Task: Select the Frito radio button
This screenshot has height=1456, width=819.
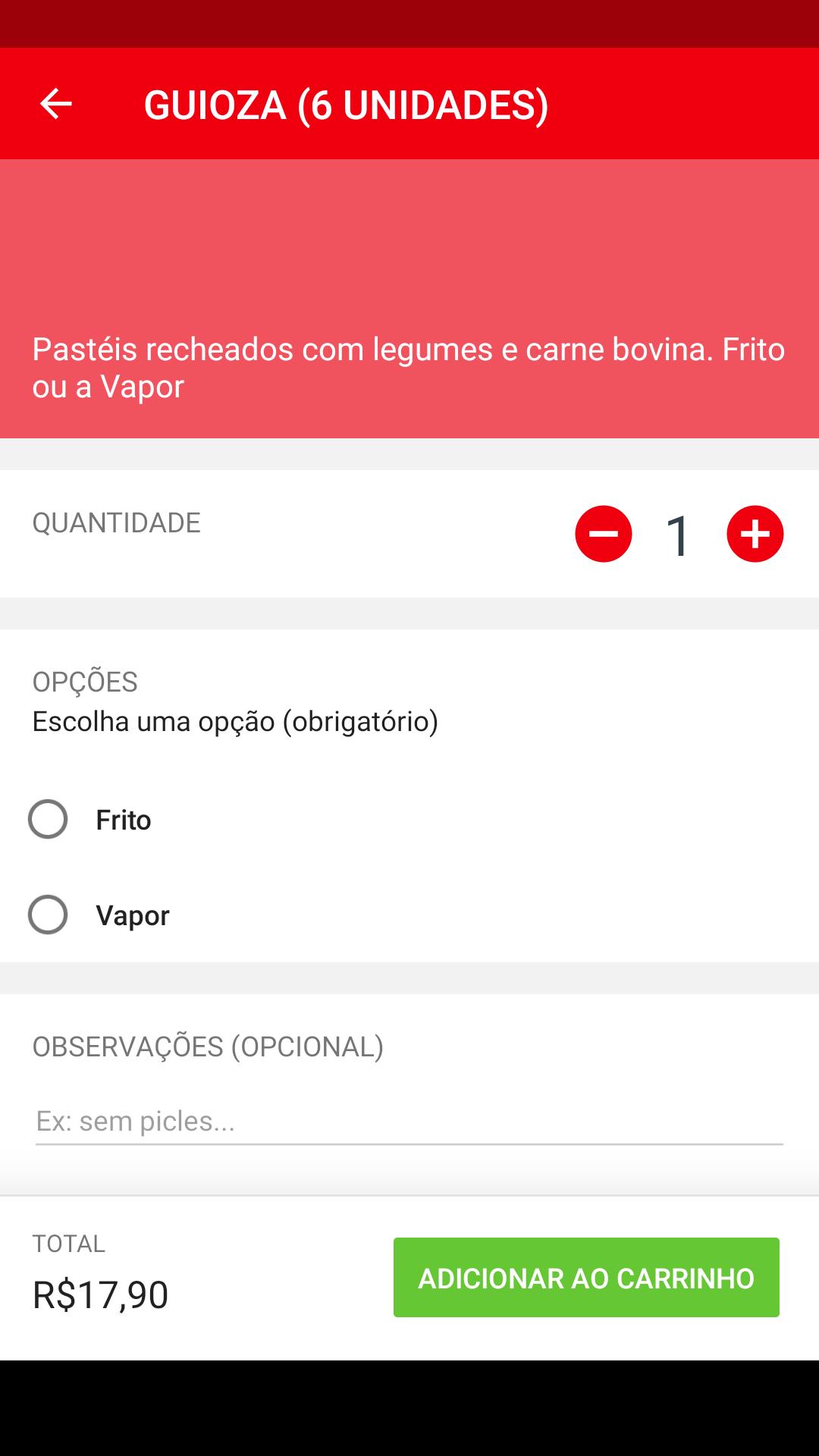Action: 48,820
